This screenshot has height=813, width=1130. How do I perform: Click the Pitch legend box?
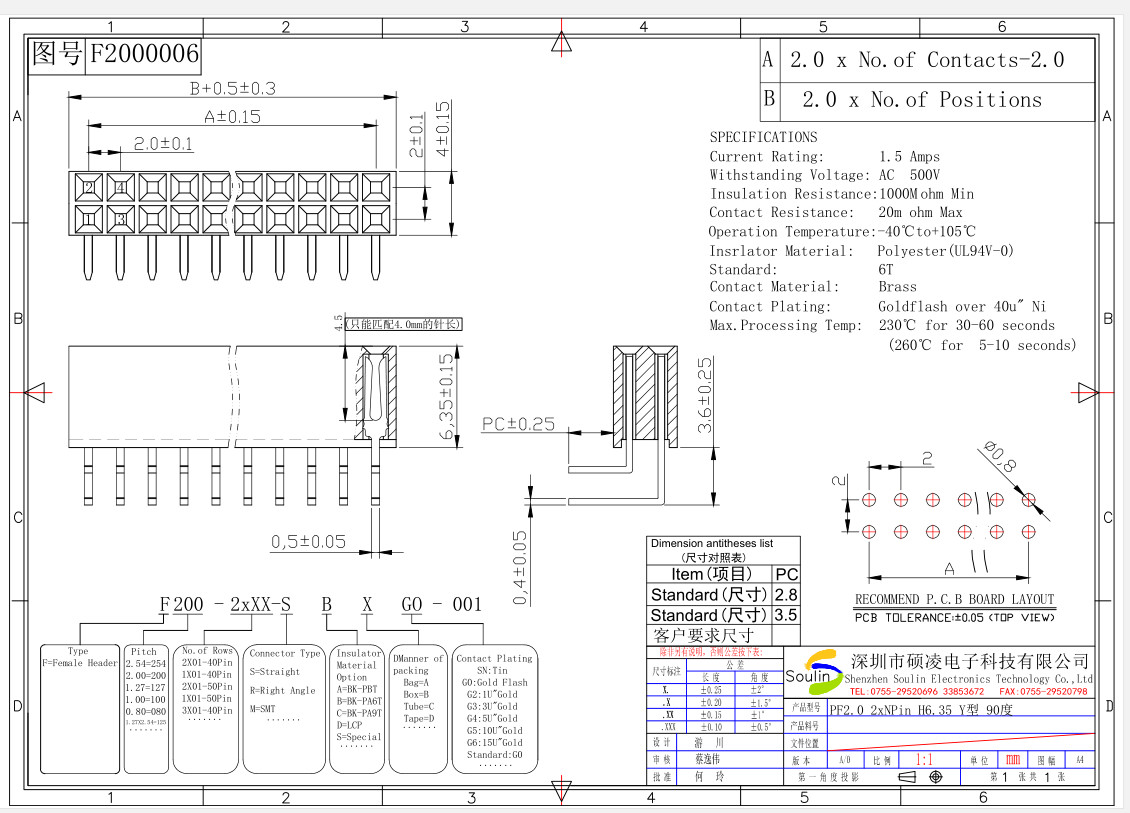(x=145, y=708)
